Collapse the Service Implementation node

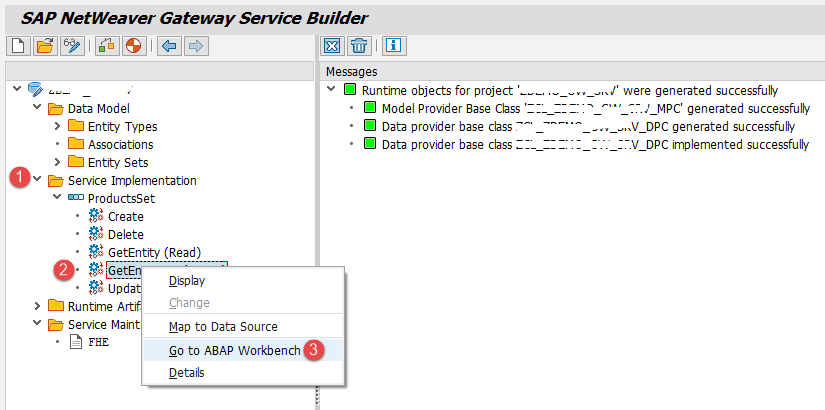[x=38, y=181]
